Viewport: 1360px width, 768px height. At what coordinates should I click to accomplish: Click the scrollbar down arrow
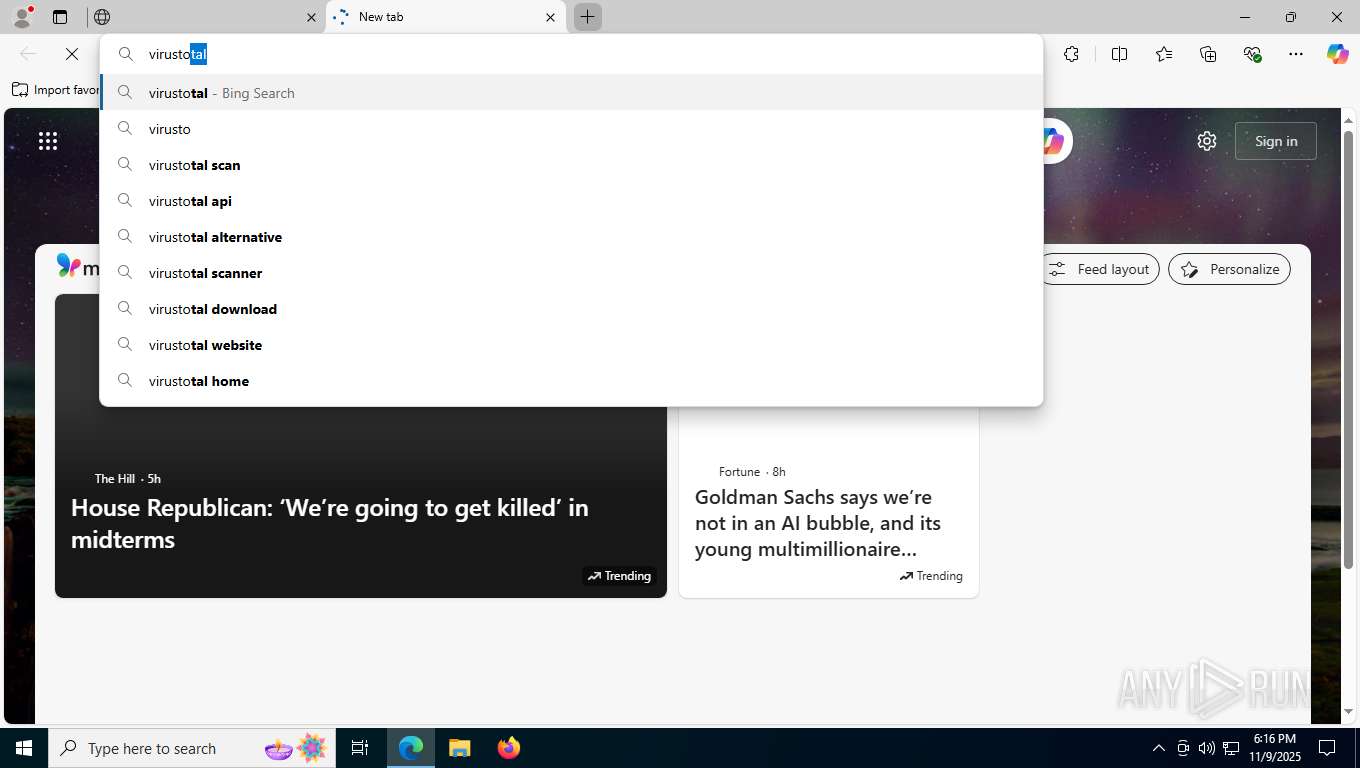point(1348,712)
